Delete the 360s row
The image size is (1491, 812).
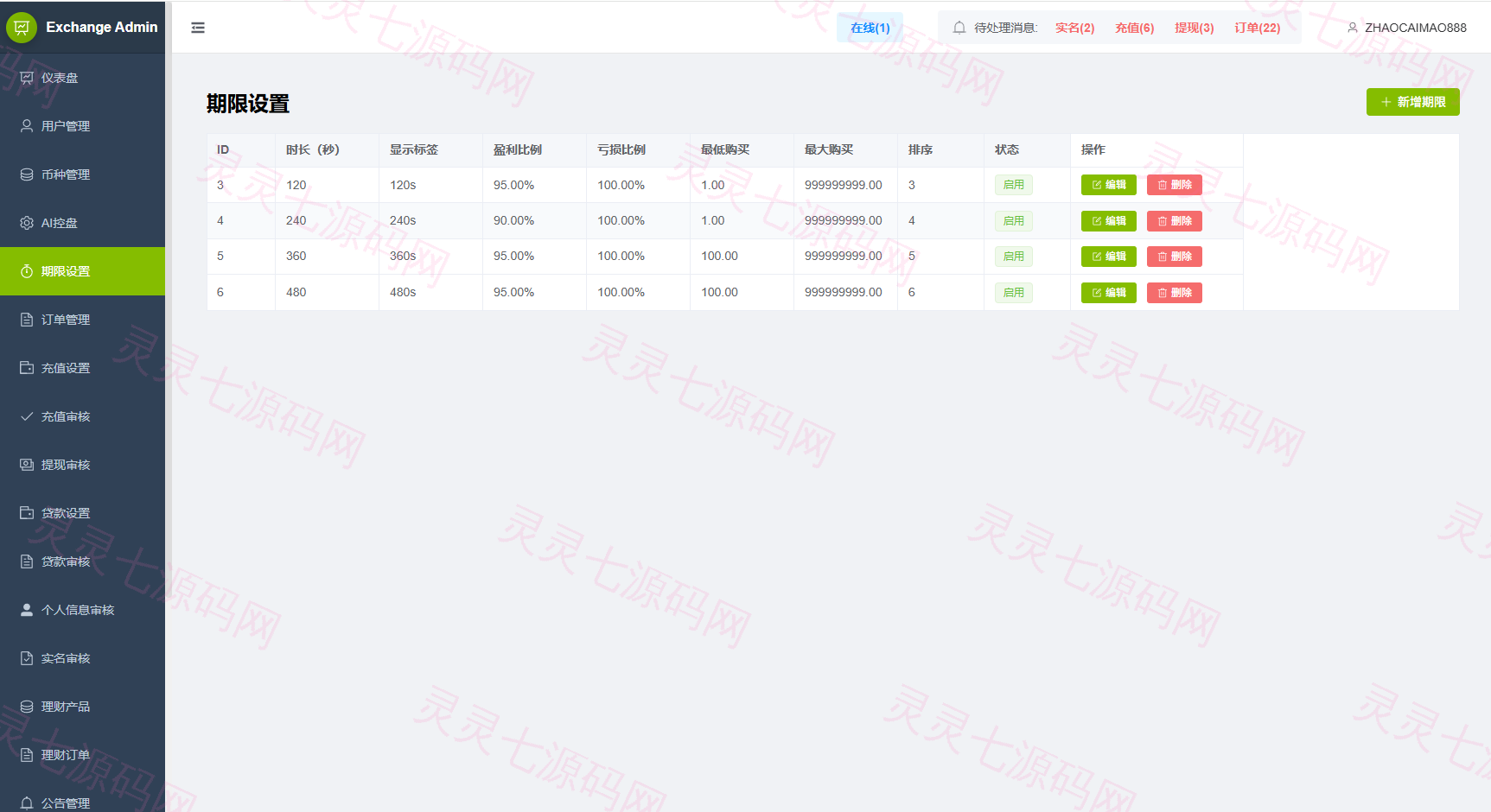[1174, 257]
